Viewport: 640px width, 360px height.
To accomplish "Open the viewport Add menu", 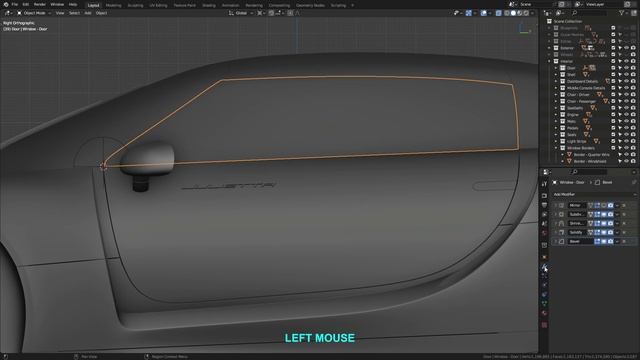I will click(x=88, y=13).
